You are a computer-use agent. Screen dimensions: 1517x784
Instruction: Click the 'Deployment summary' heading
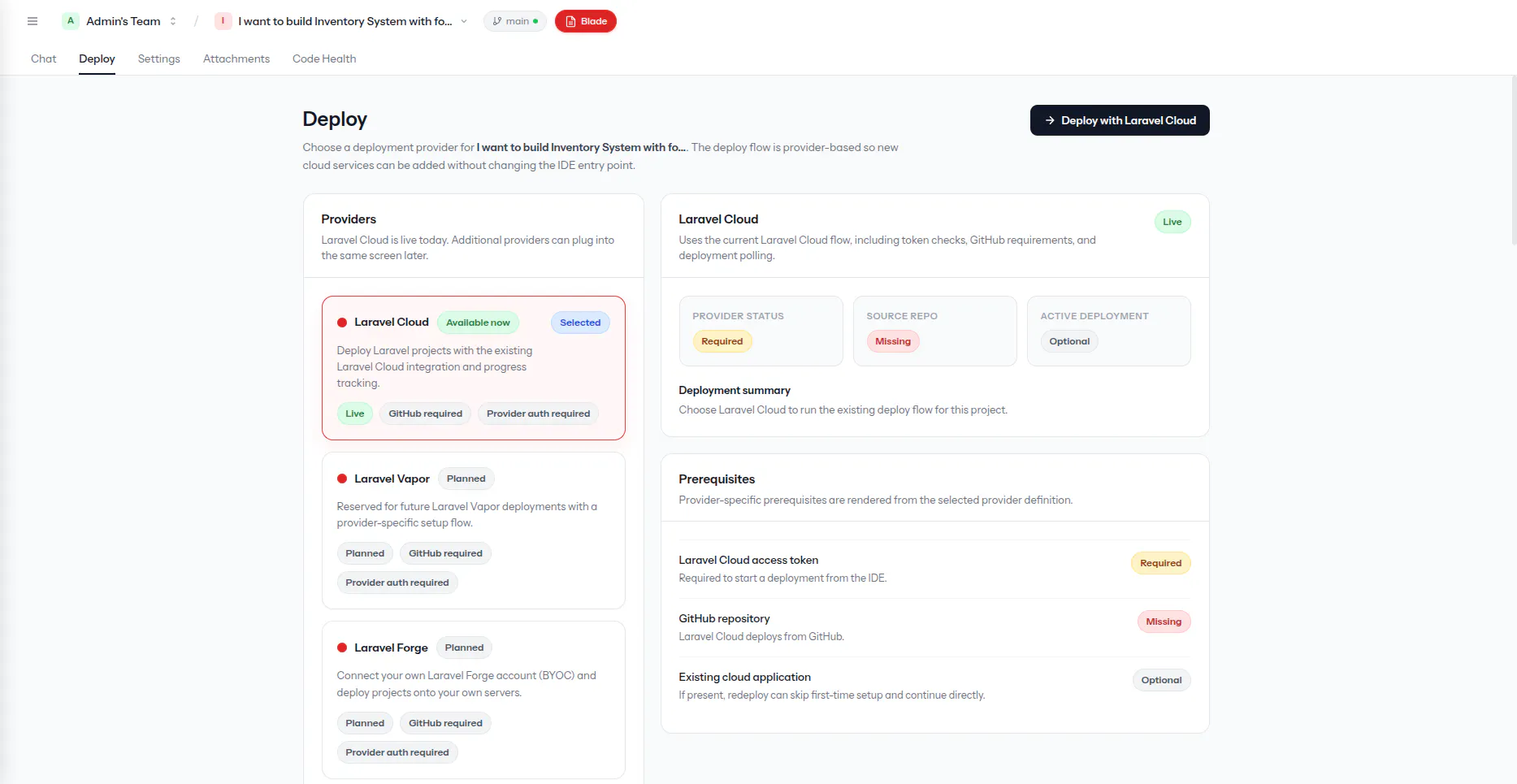735,390
